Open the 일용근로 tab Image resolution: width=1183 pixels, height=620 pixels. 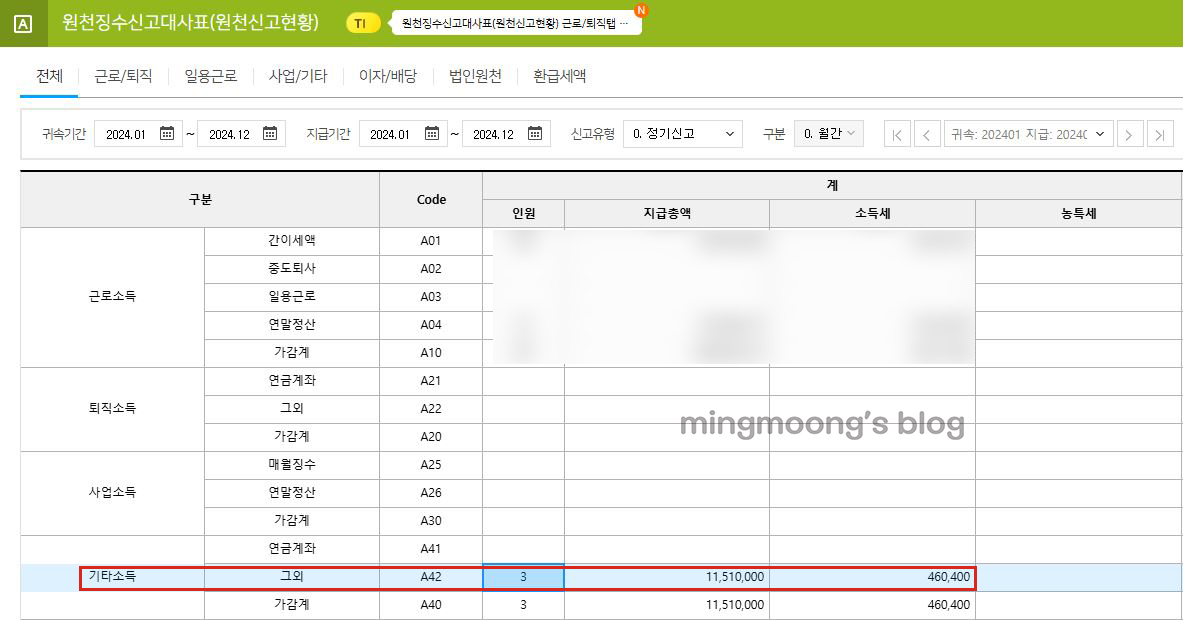click(211, 75)
